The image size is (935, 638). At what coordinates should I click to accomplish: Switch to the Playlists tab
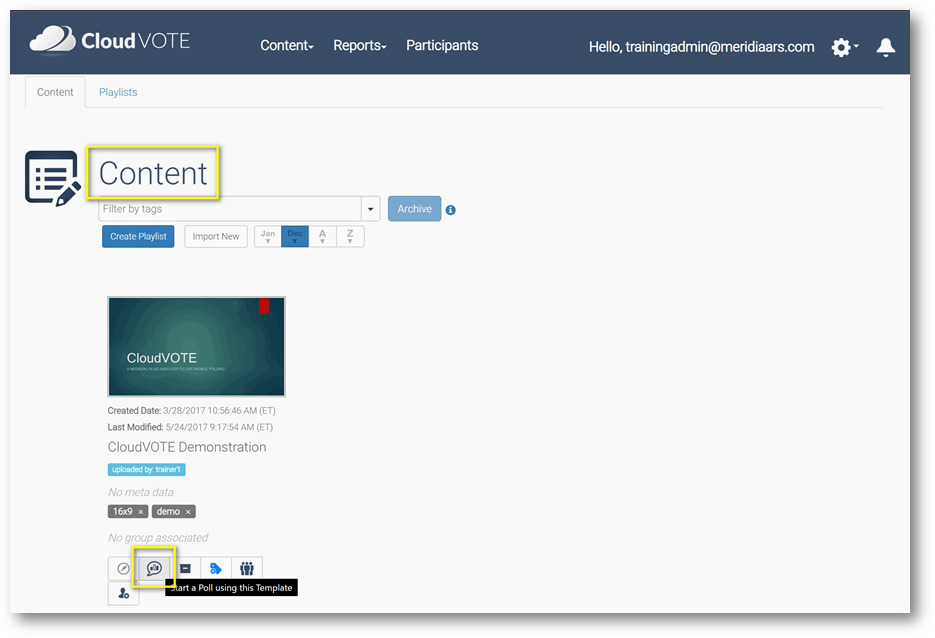point(118,92)
